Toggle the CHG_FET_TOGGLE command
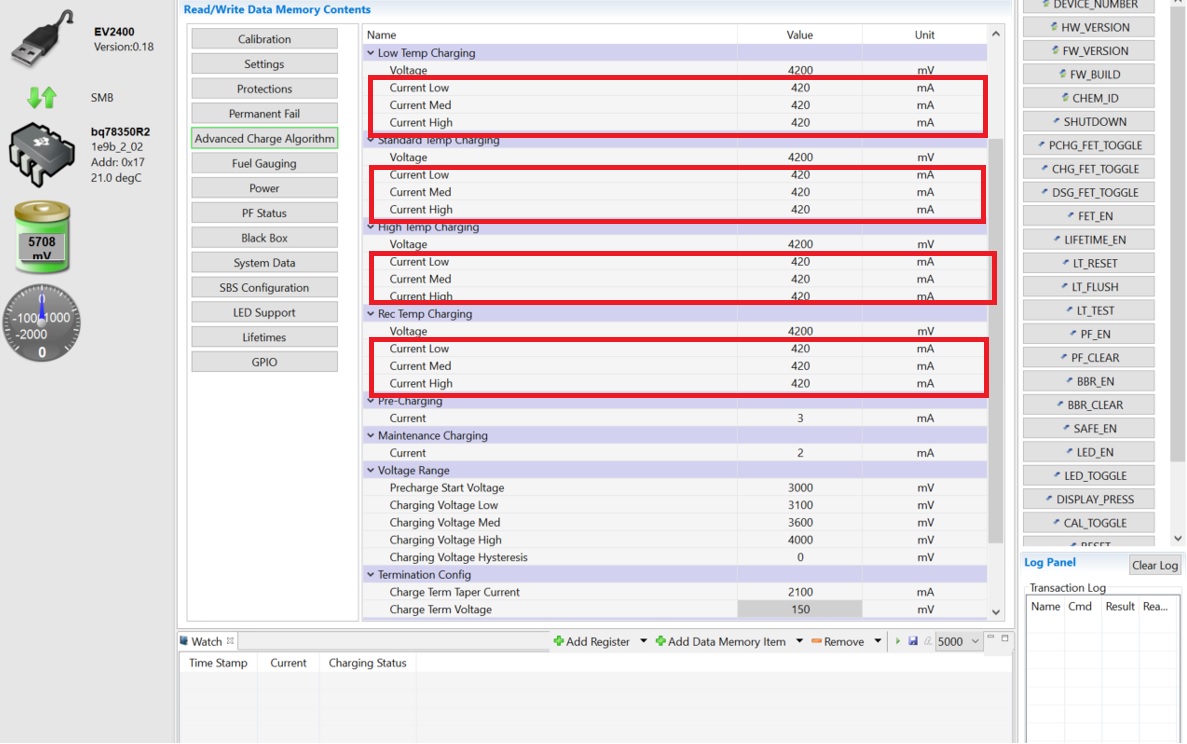Viewport: 1187px width, 744px height. pos(1089,169)
